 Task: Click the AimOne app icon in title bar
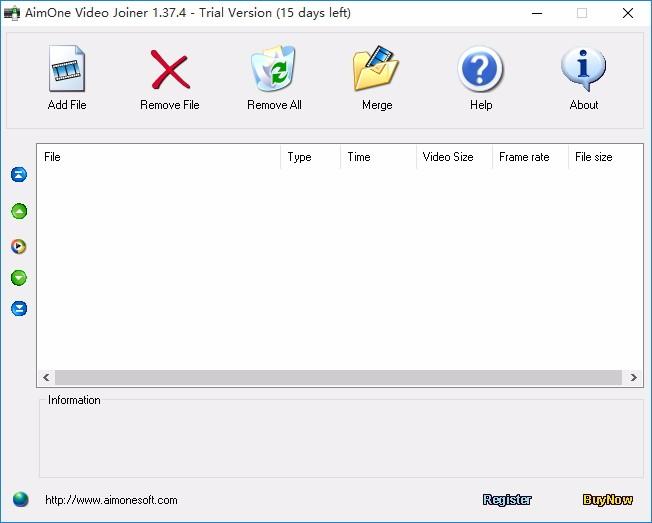[x=12, y=13]
